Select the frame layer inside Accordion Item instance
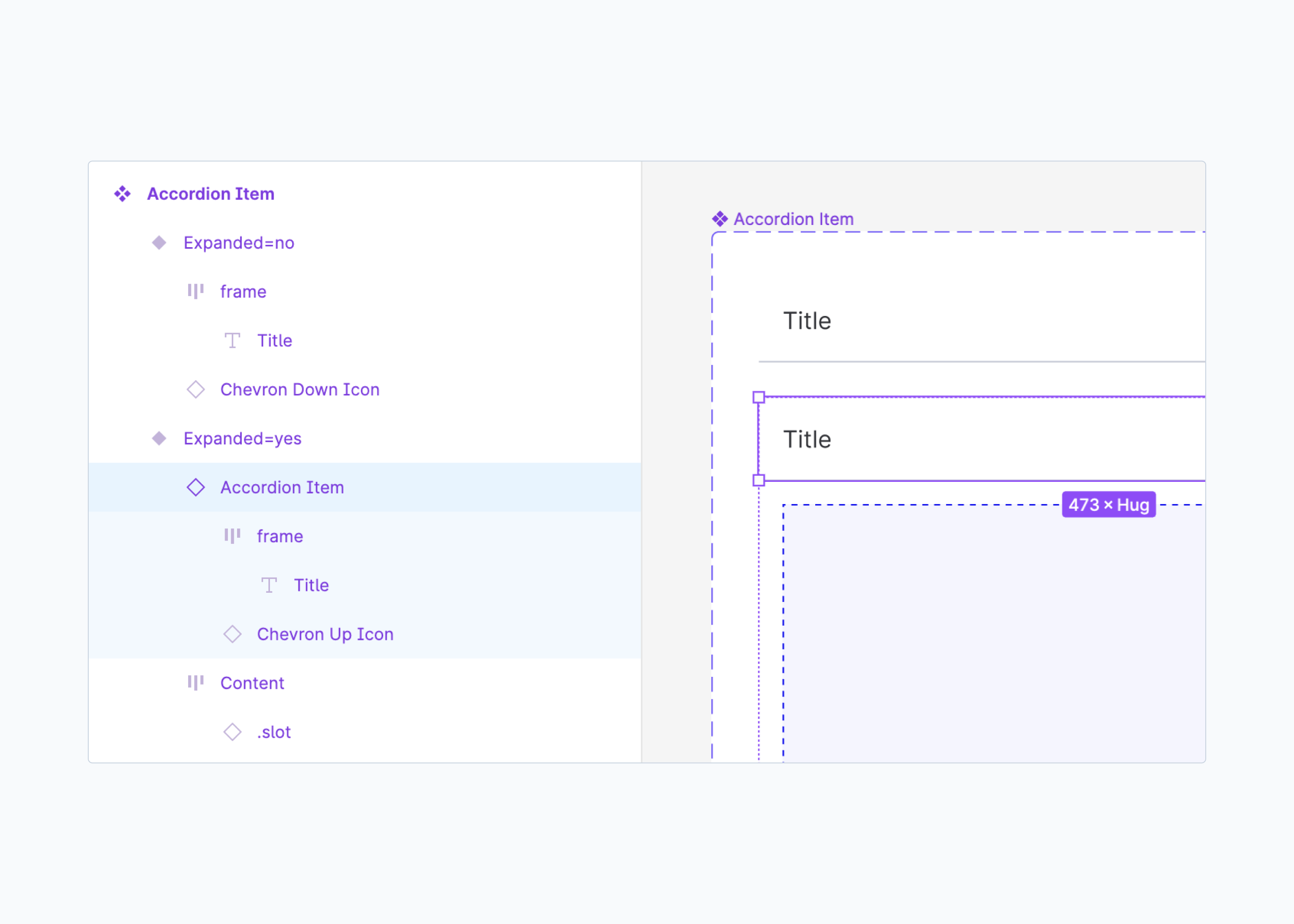This screenshot has width=1294, height=924. point(280,536)
